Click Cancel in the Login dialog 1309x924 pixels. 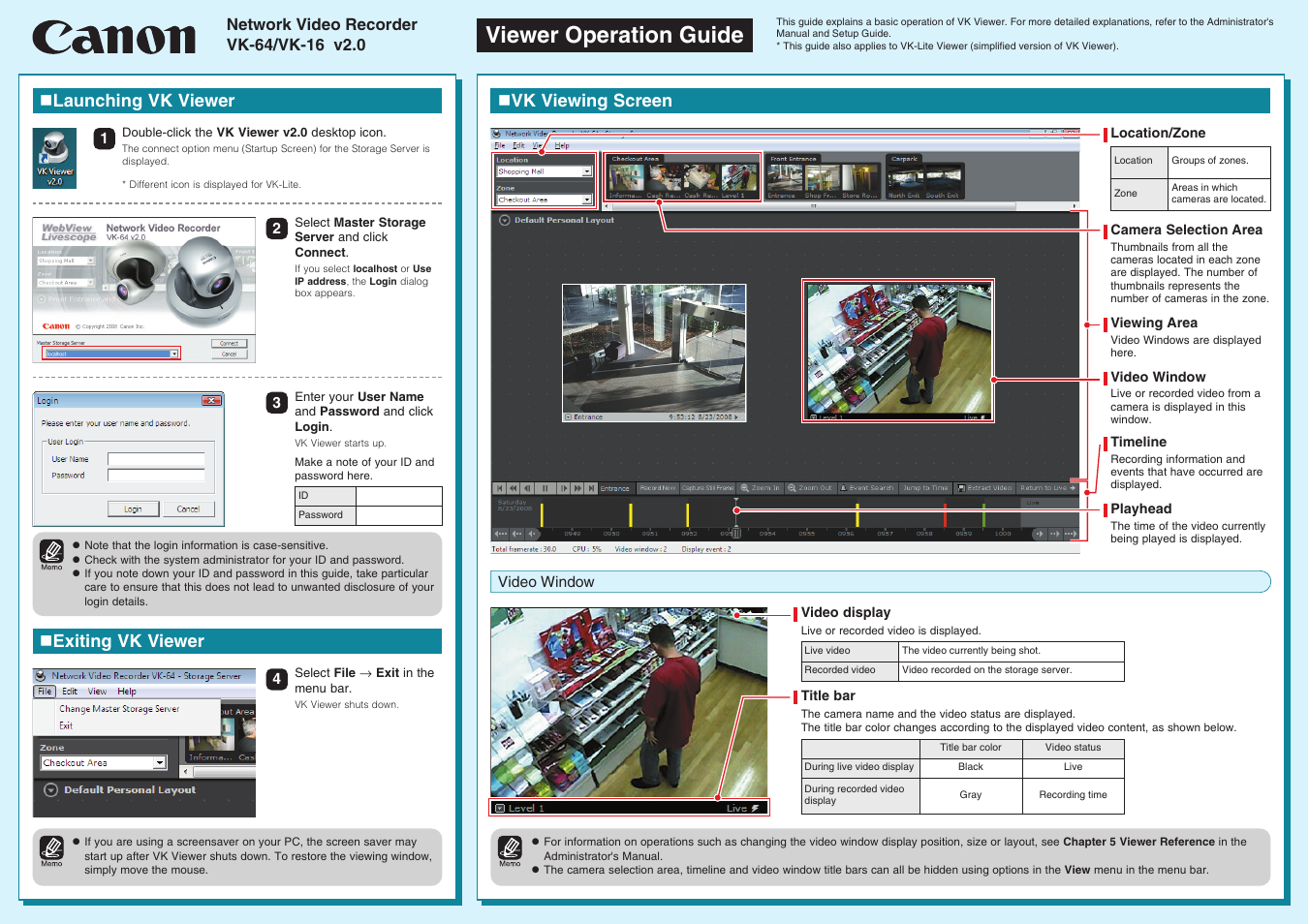tap(188, 508)
